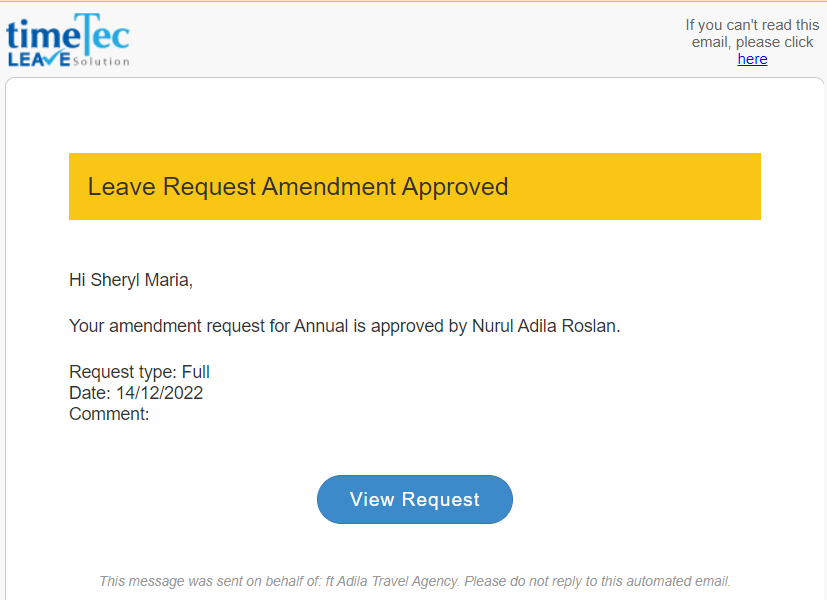
Task: Click the word 'Solution' in the logo
Action: [x=101, y=62]
